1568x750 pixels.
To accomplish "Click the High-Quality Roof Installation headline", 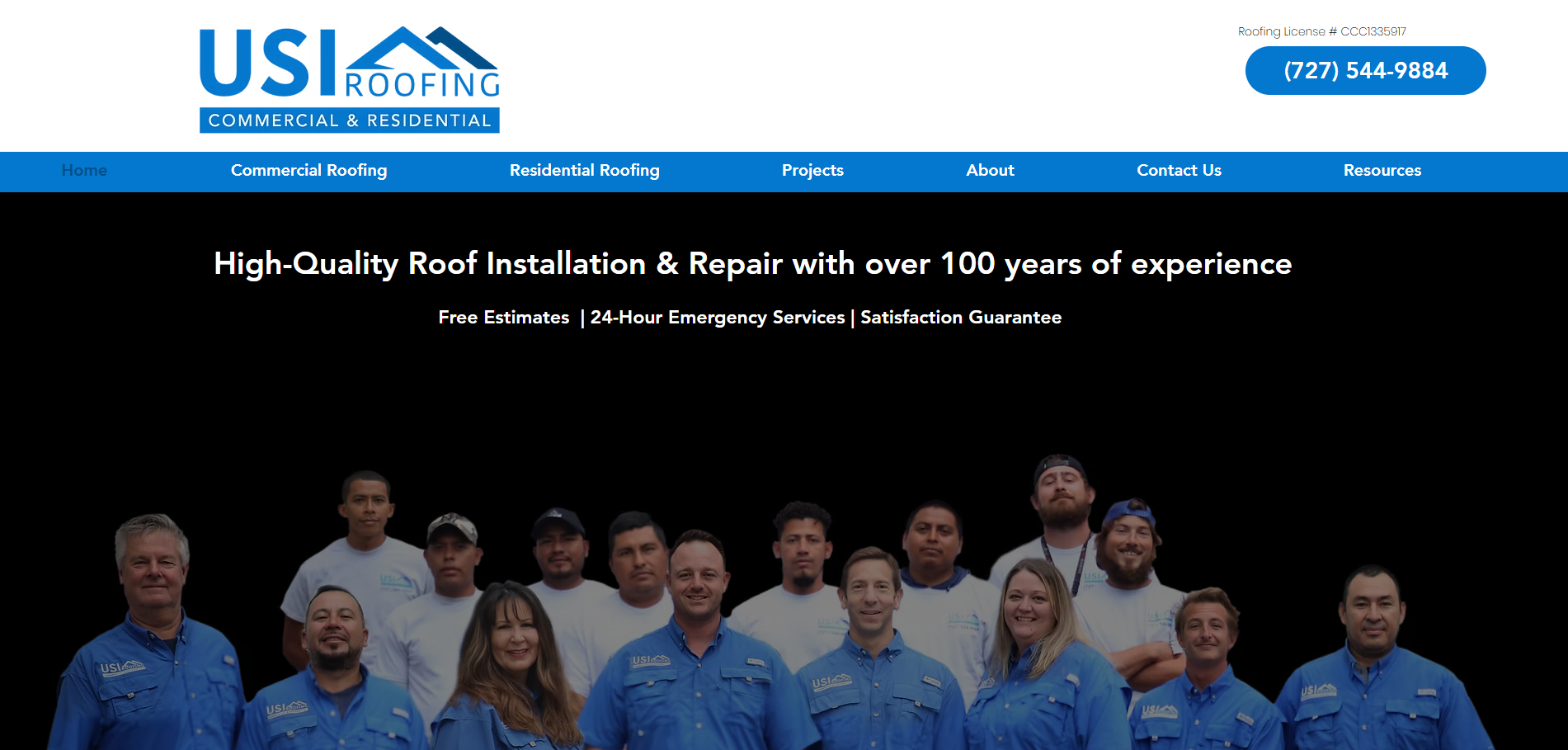I will click(752, 264).
